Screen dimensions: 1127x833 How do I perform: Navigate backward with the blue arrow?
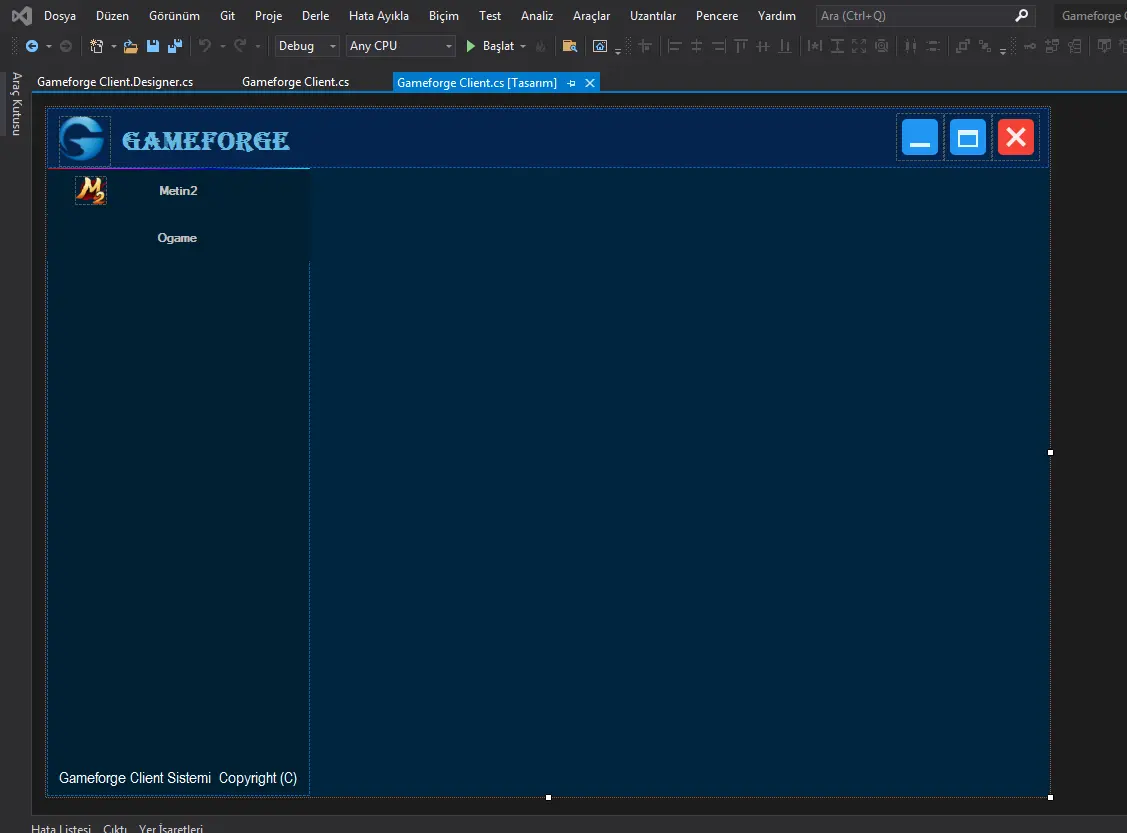pos(32,46)
